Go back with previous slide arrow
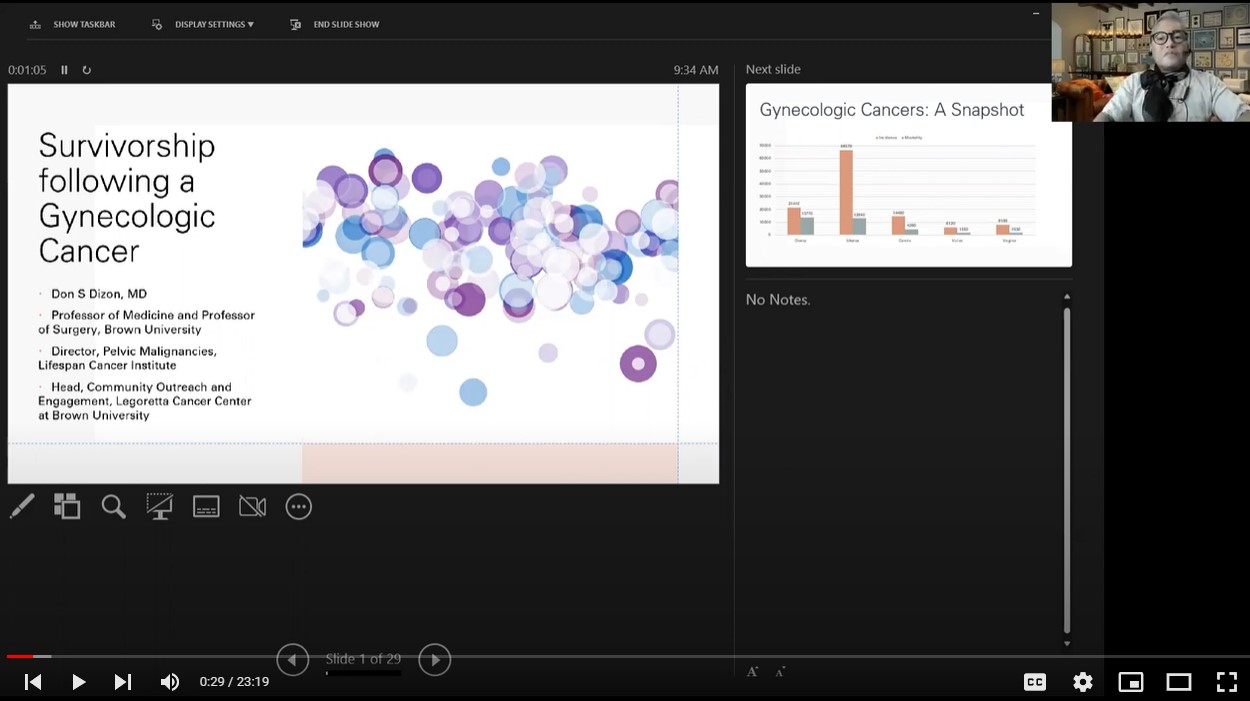 (x=292, y=660)
